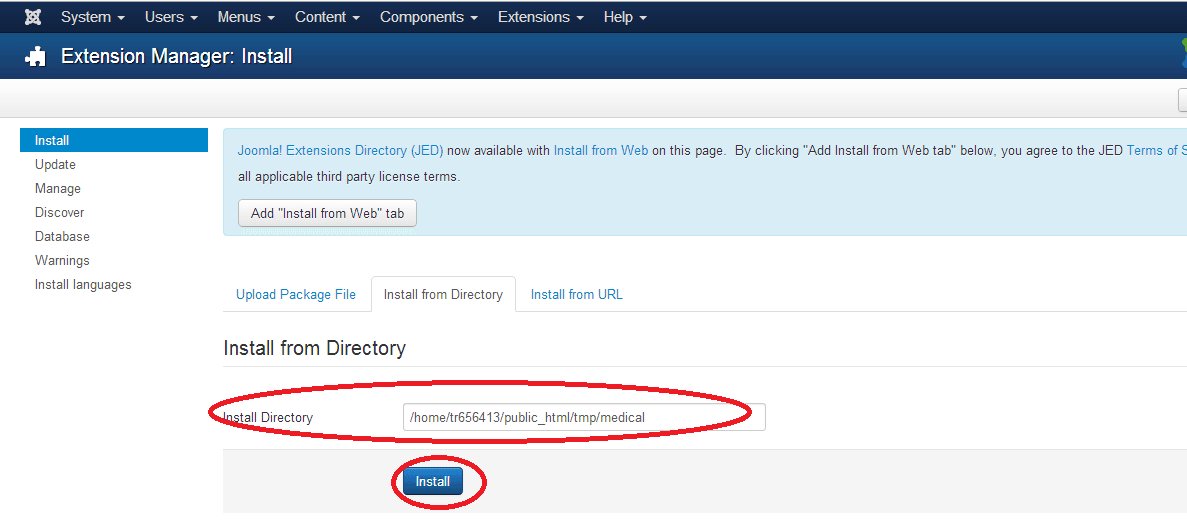
Task: Click the Extension Manager: Install title
Action: (x=176, y=57)
